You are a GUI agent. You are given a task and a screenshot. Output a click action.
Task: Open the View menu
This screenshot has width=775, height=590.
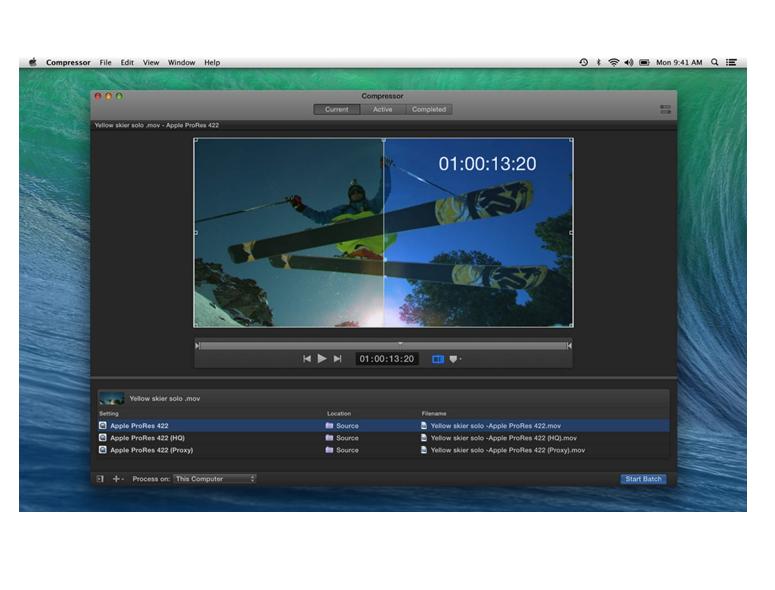(x=151, y=63)
